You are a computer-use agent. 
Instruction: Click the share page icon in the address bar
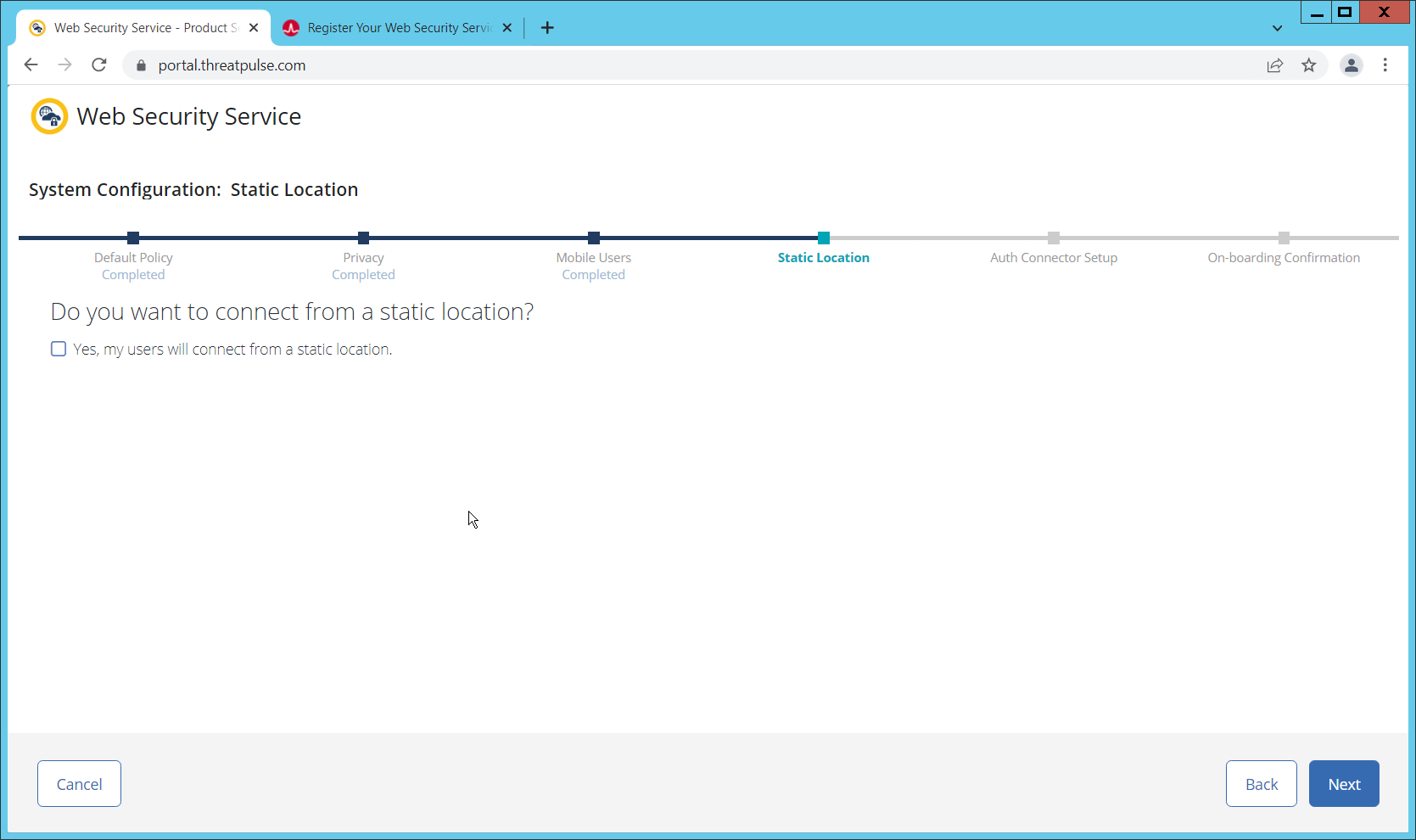pos(1274,65)
